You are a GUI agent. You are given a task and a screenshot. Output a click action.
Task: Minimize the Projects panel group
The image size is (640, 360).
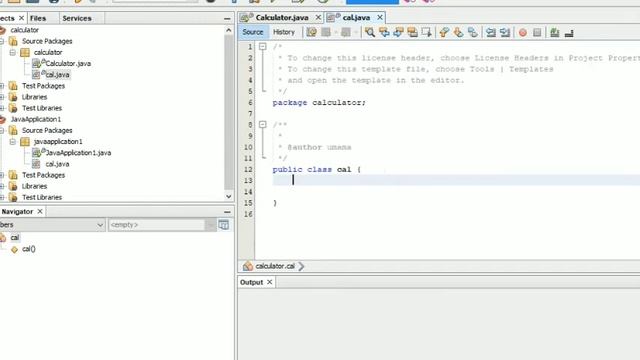(x=227, y=18)
